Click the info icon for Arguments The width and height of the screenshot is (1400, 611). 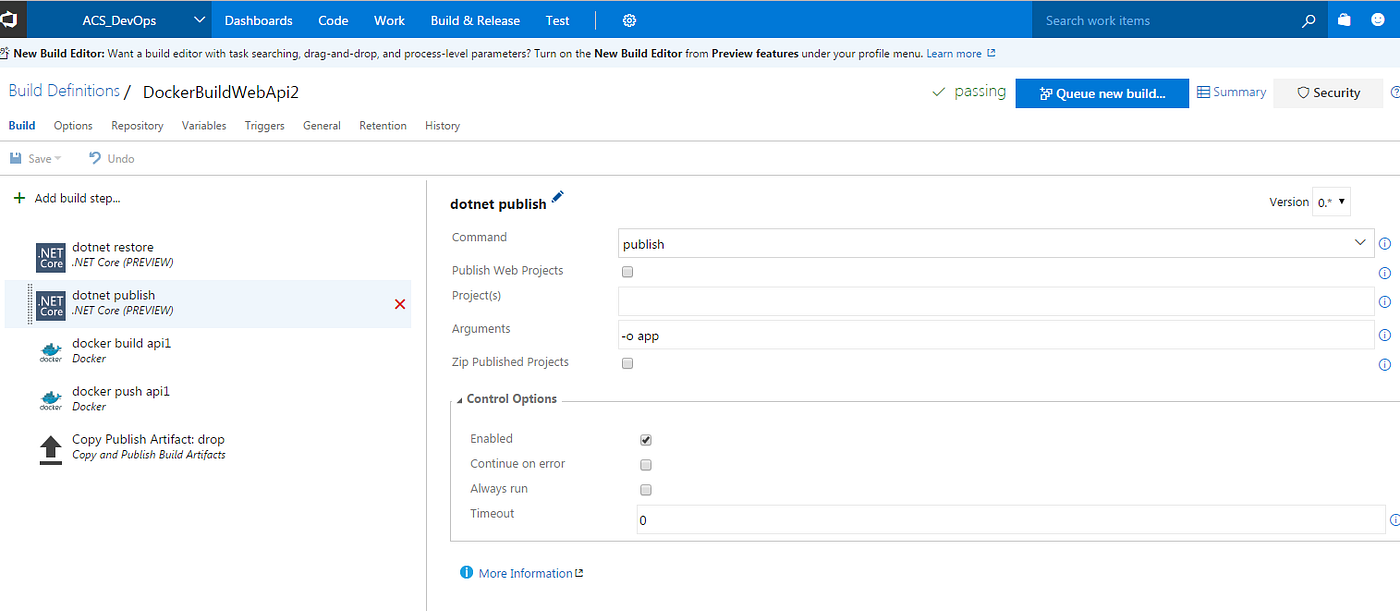(1385, 335)
